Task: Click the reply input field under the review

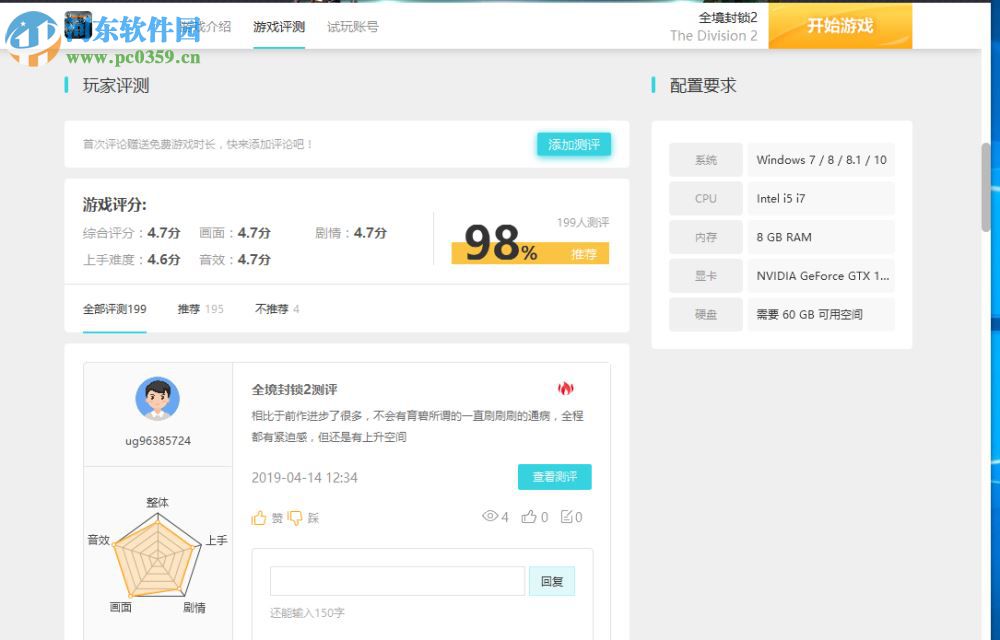Action: click(396, 581)
